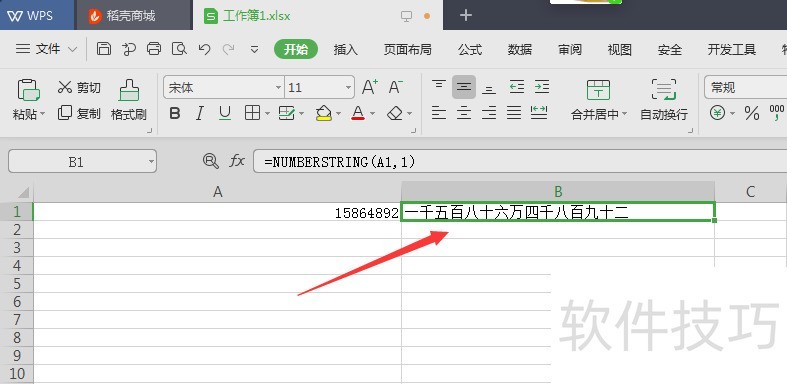This screenshot has width=787, height=384.
Task: Open the 页面布局 ribbon tab
Action: pos(408,49)
